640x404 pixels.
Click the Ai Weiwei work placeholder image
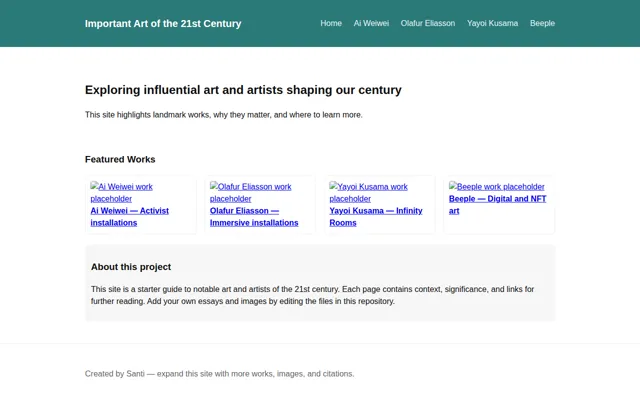(x=121, y=193)
